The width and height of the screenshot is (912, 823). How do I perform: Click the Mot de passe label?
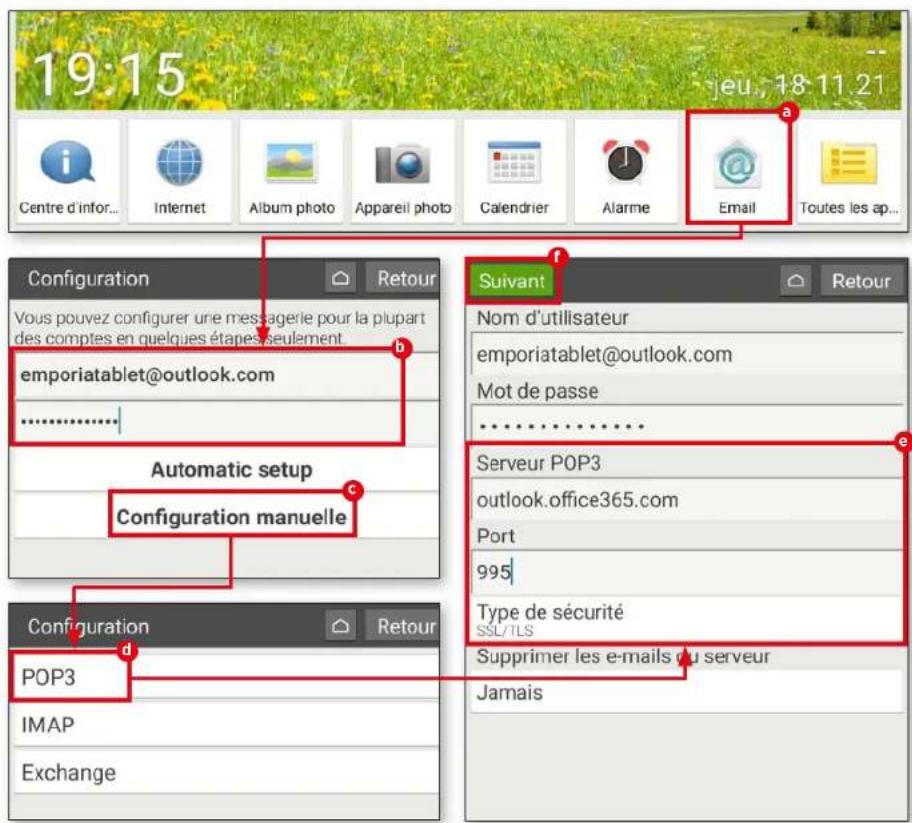click(x=537, y=391)
